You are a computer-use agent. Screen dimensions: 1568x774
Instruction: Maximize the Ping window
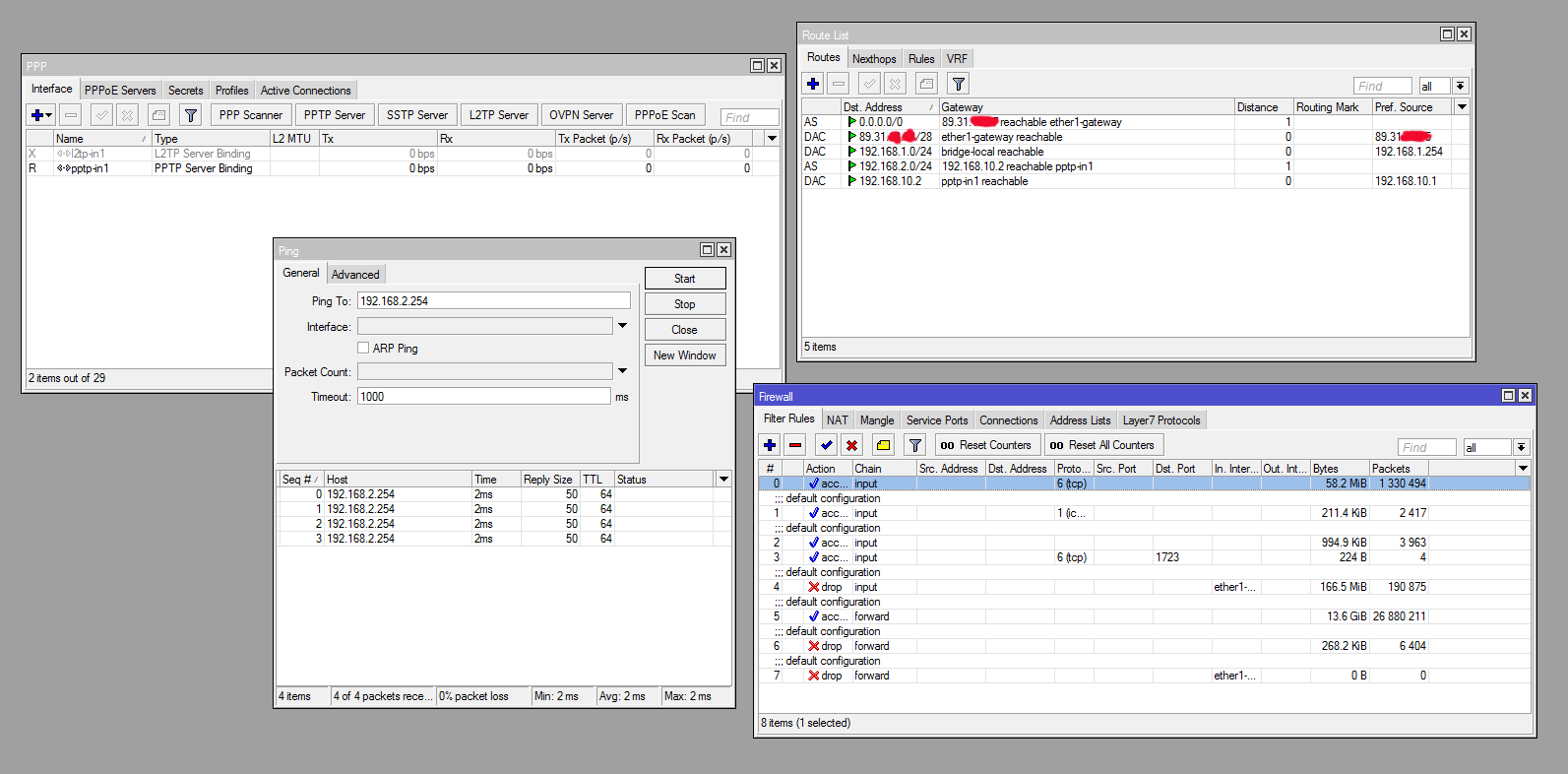(707, 250)
